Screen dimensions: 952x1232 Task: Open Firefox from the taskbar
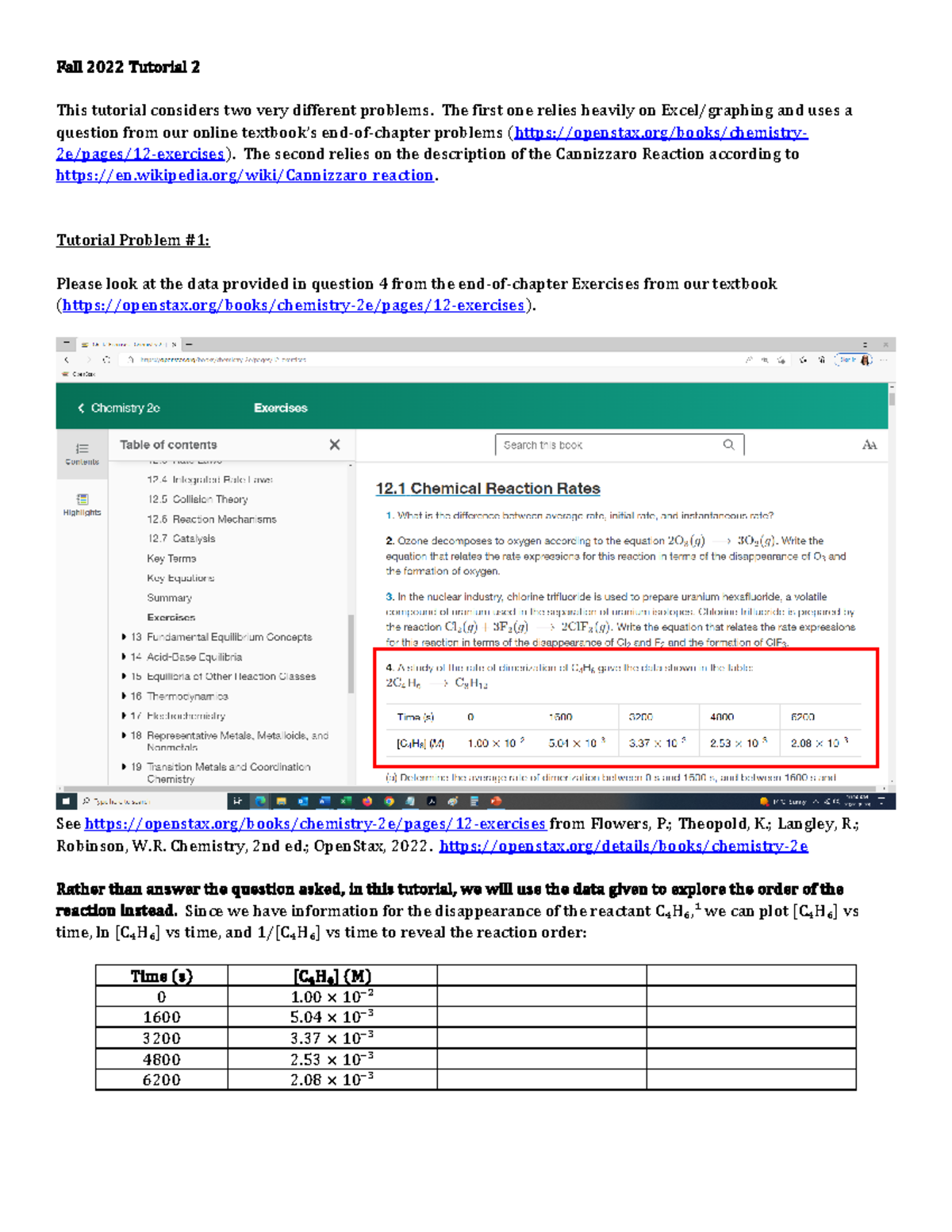click(x=367, y=801)
